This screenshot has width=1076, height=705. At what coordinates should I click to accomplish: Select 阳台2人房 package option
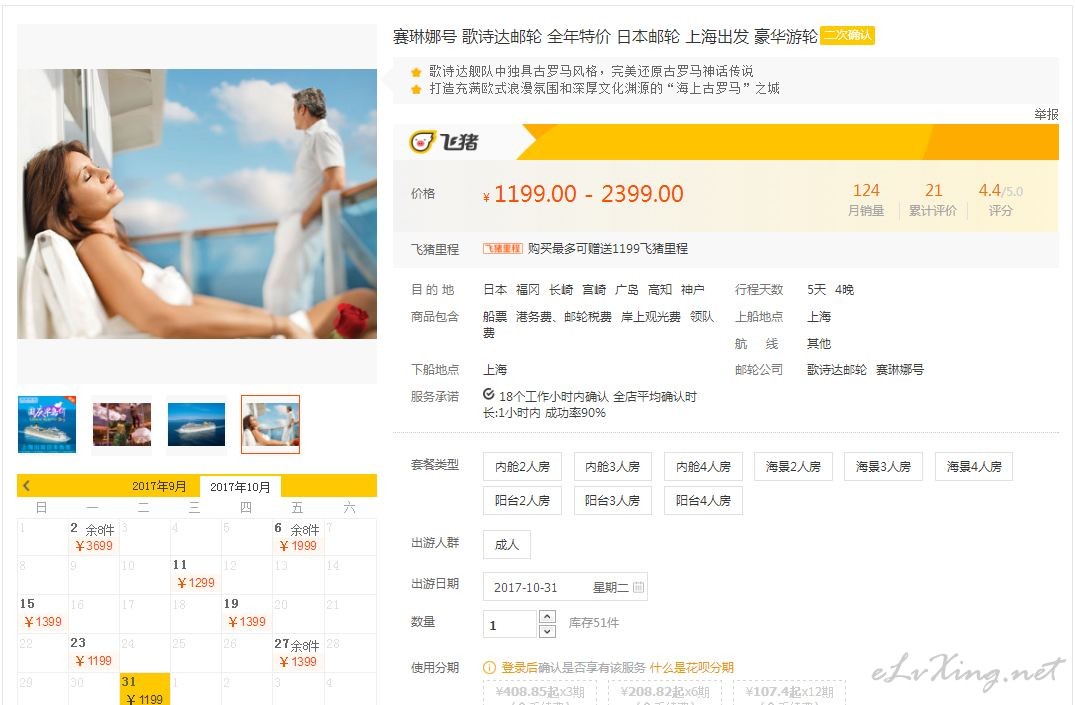[522, 500]
